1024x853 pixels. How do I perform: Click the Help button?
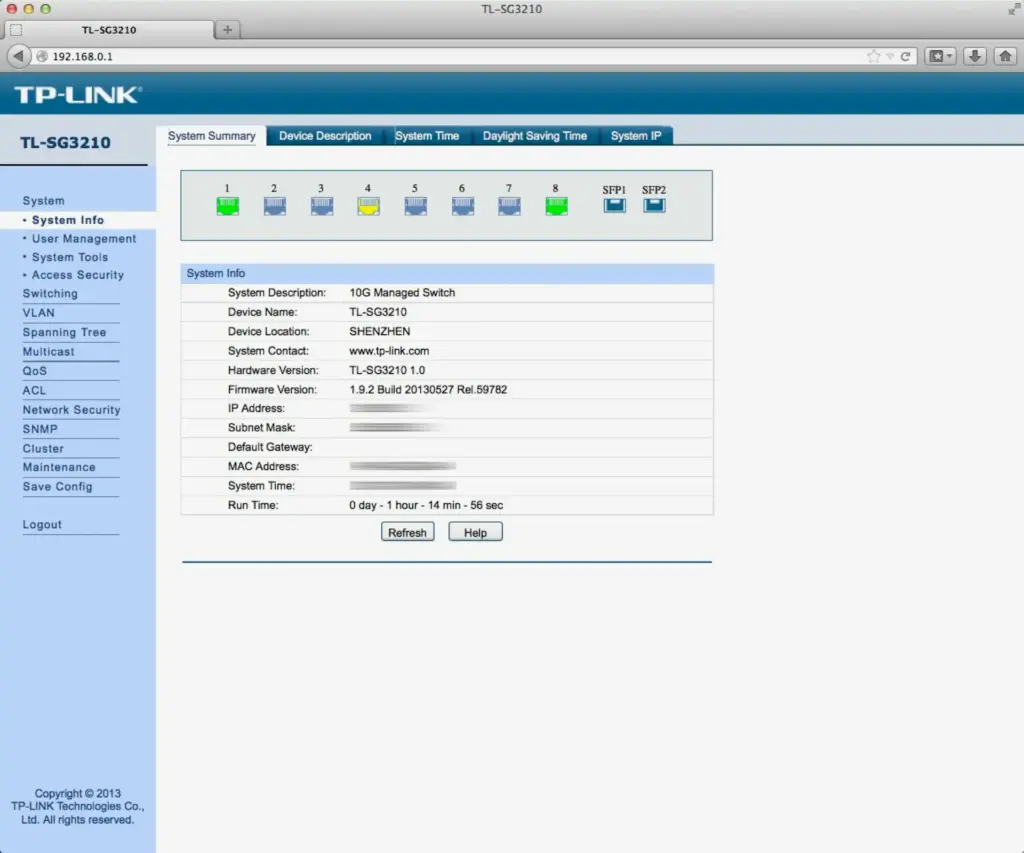click(475, 533)
